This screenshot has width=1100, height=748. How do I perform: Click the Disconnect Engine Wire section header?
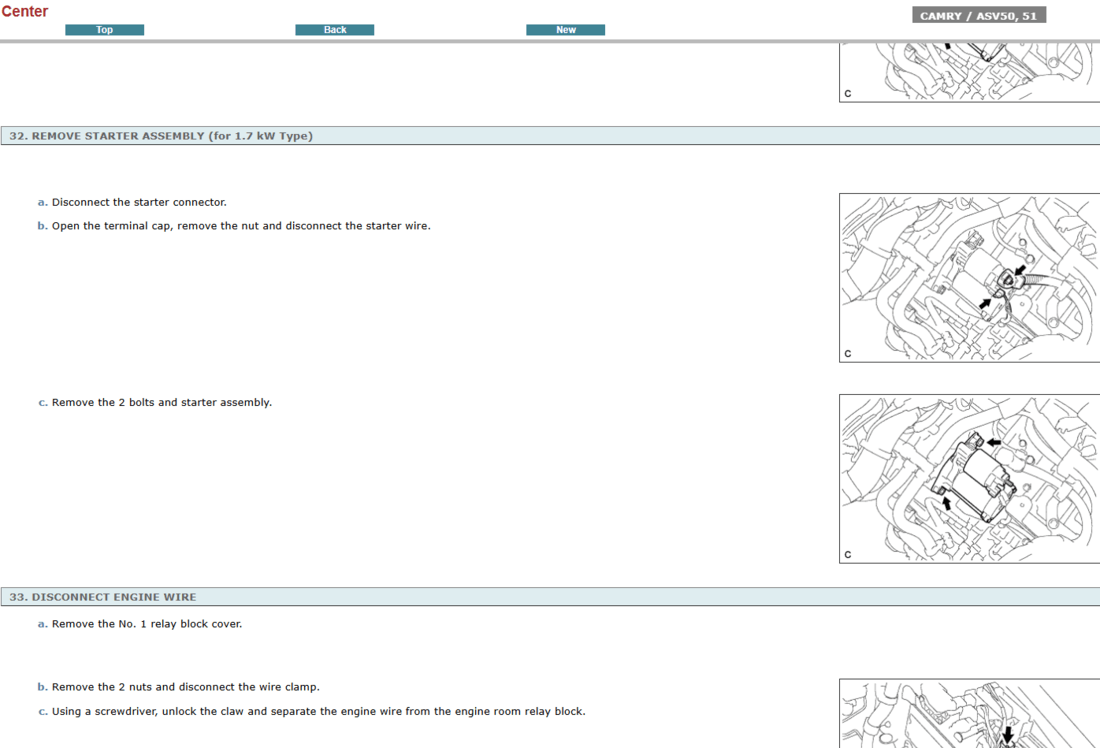click(103, 597)
